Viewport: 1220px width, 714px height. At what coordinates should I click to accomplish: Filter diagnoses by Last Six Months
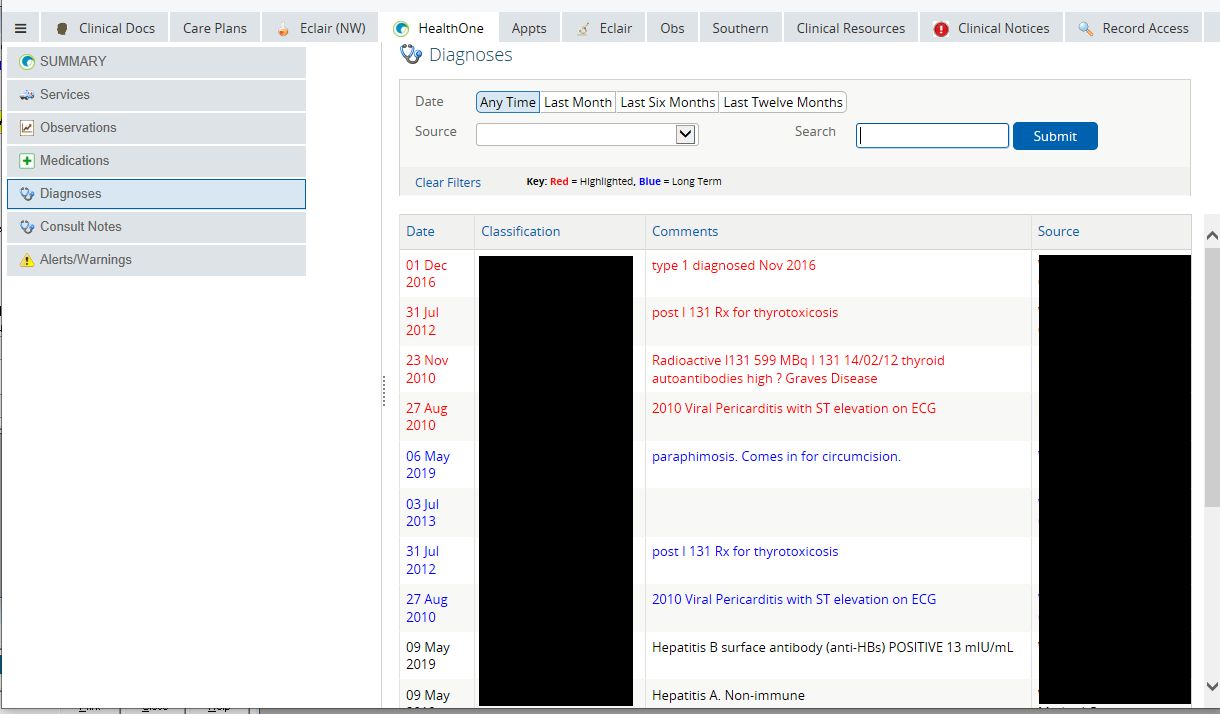pyautogui.click(x=667, y=102)
